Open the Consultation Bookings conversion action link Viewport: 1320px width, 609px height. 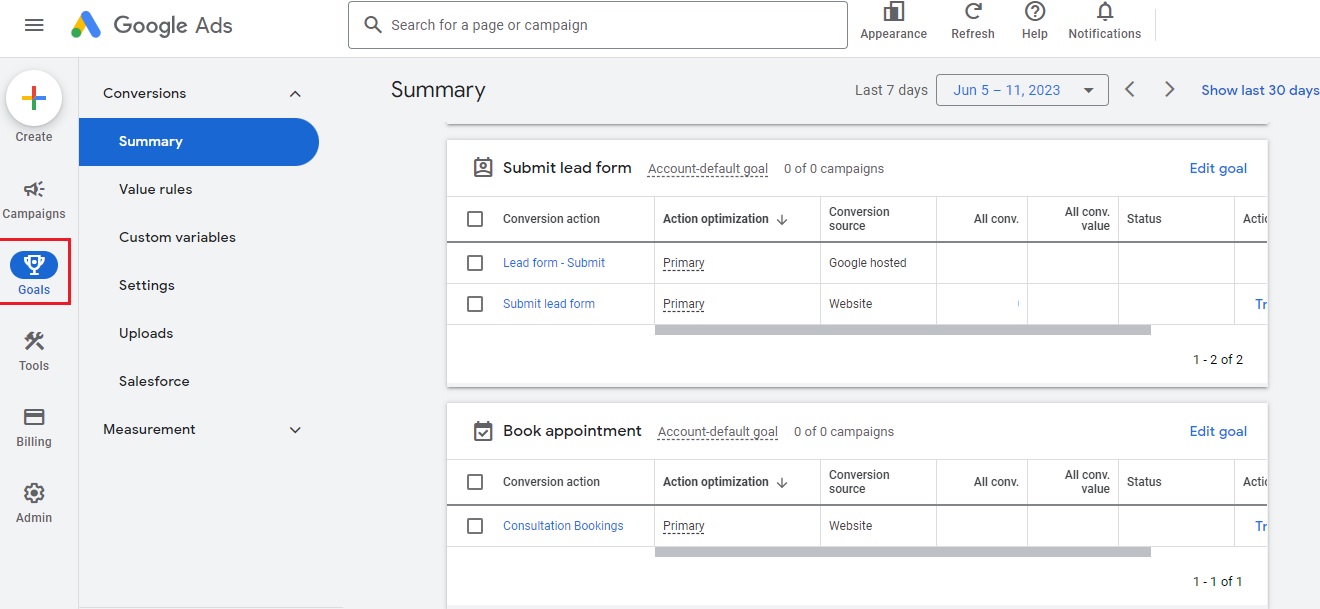pos(563,526)
